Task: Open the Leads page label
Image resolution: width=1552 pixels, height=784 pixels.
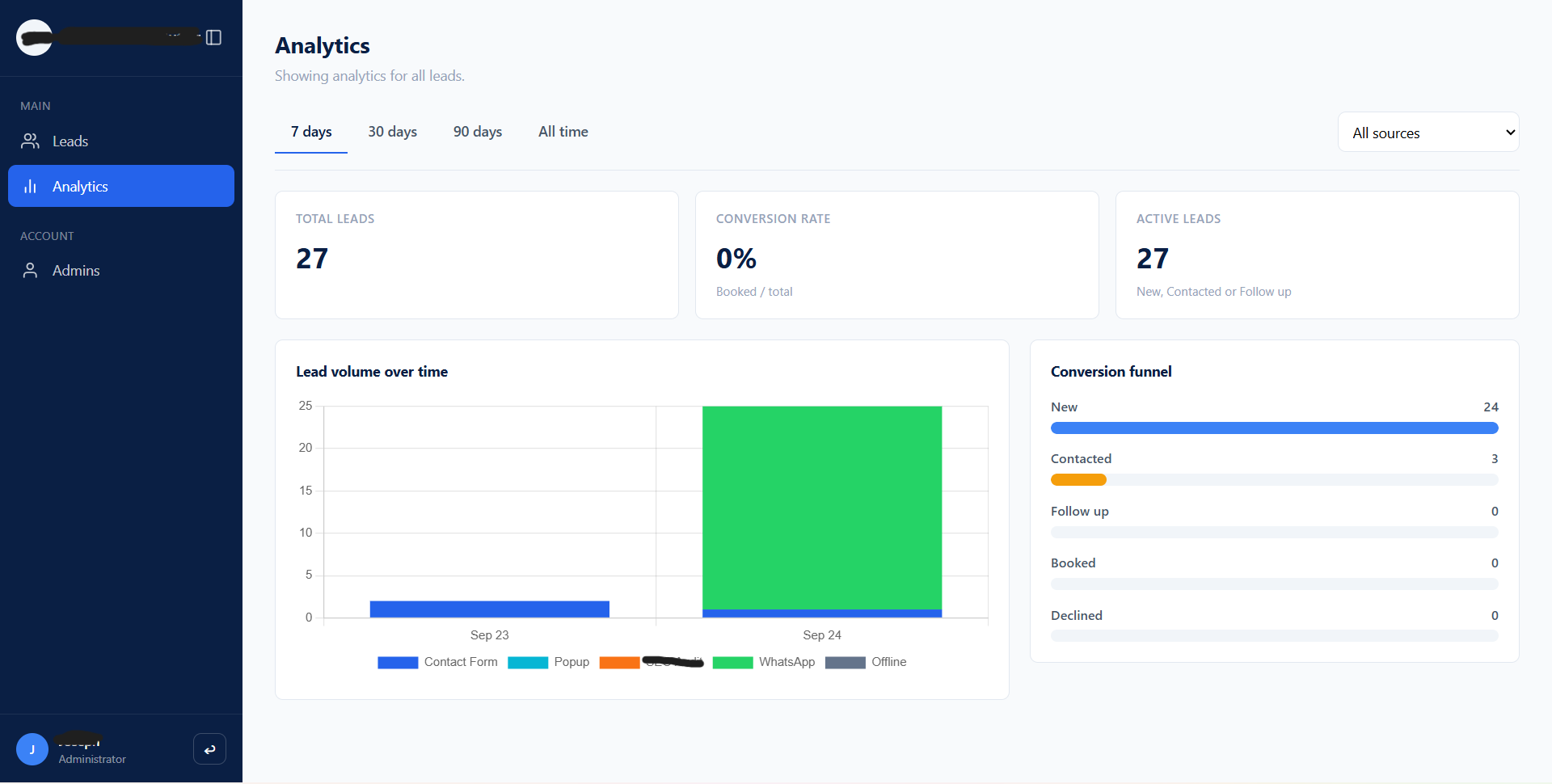Action: [70, 141]
